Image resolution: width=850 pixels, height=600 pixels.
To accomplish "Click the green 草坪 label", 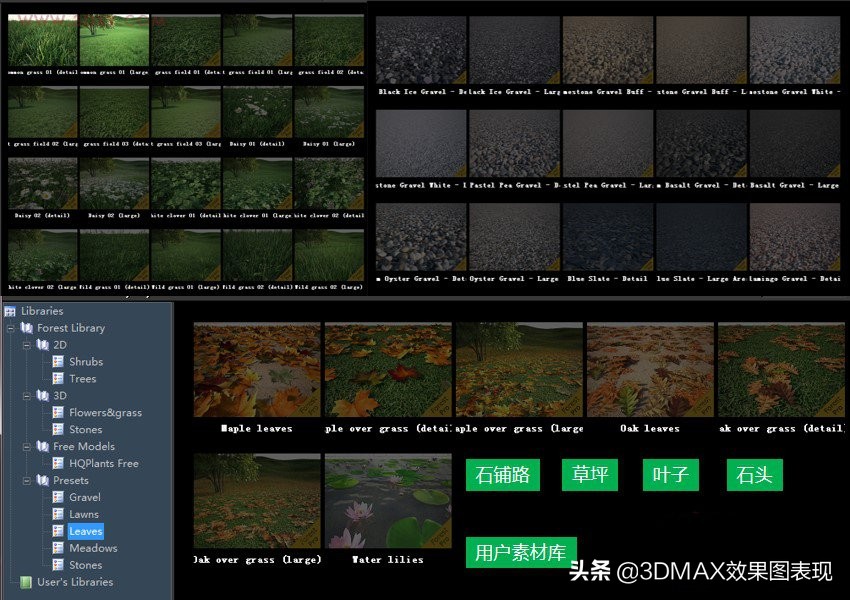I will [x=589, y=474].
